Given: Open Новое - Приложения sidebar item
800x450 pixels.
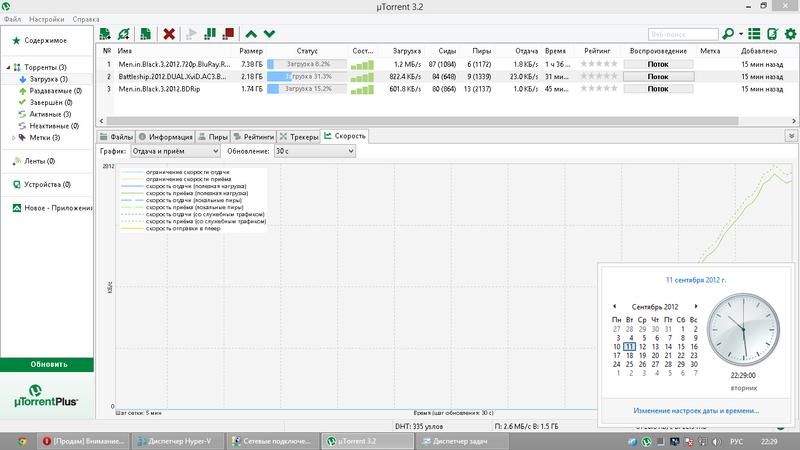Looking at the screenshot, I should tap(53, 208).
